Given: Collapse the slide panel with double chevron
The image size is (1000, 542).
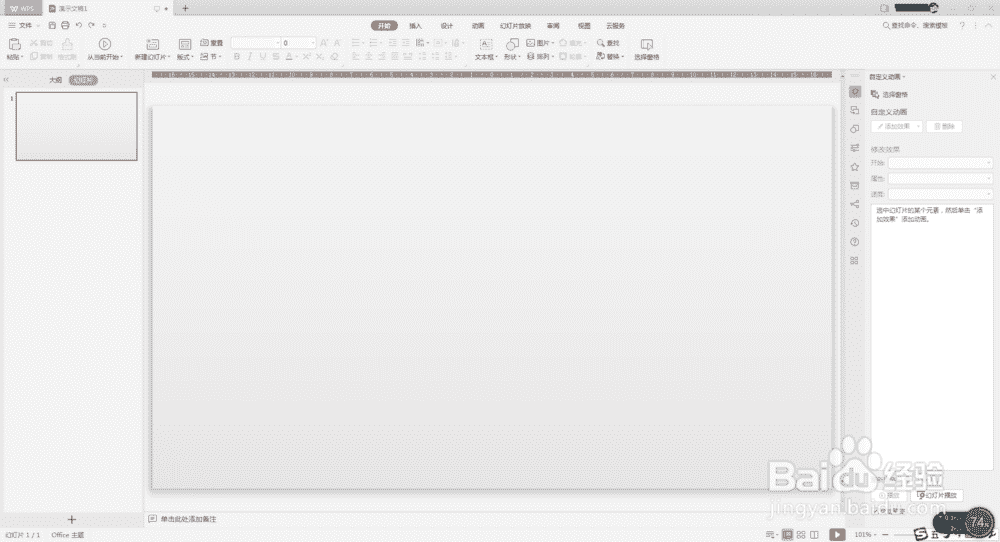Looking at the screenshot, I should point(6,80).
